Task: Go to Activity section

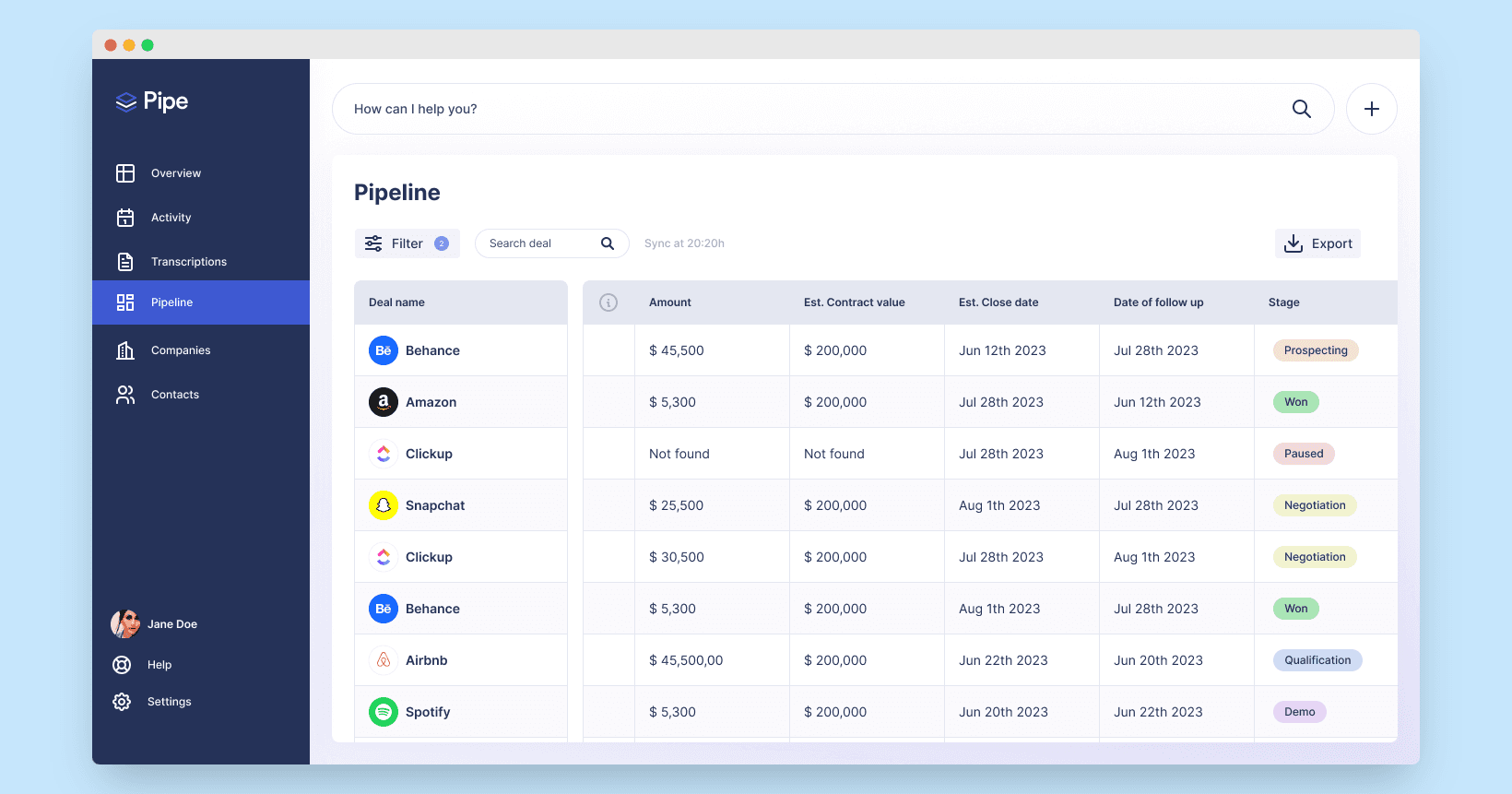Action: (x=201, y=218)
